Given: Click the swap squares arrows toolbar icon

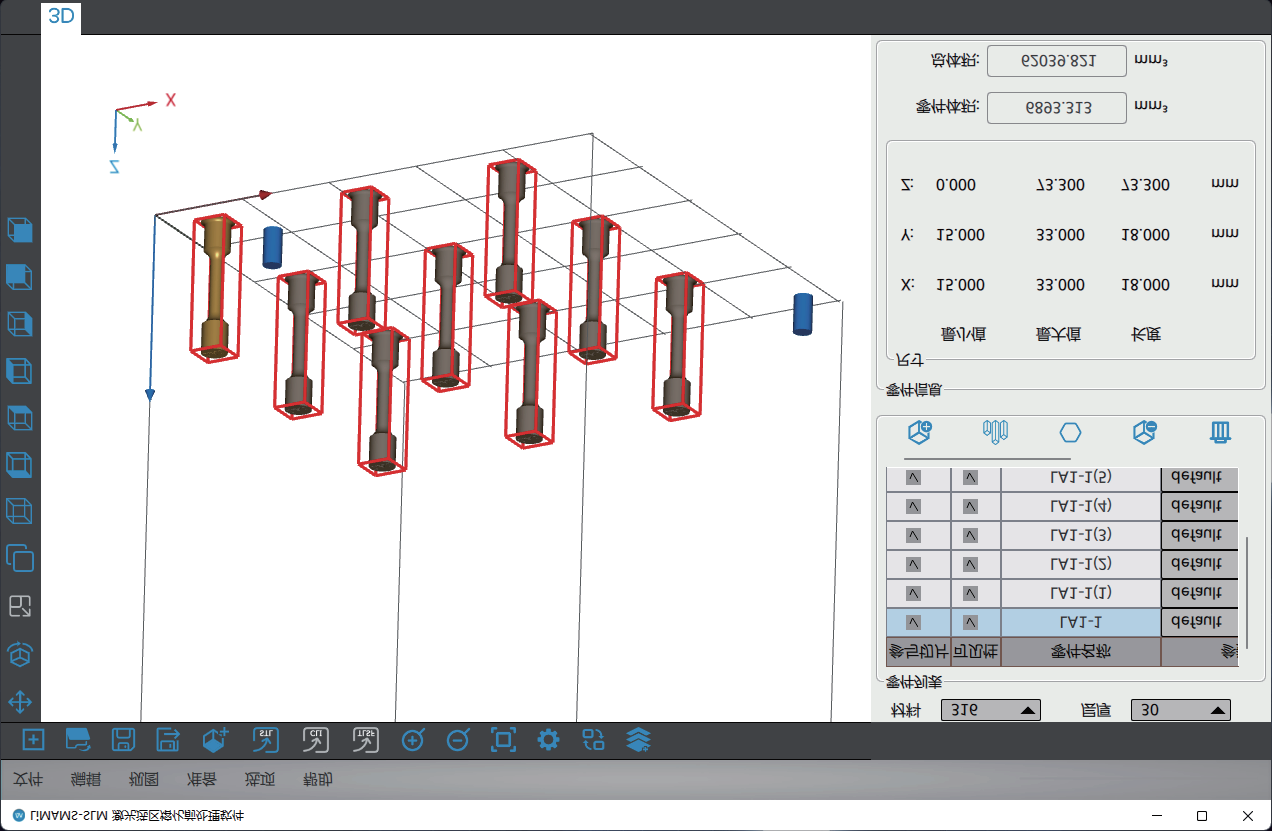Looking at the screenshot, I should click(x=594, y=740).
